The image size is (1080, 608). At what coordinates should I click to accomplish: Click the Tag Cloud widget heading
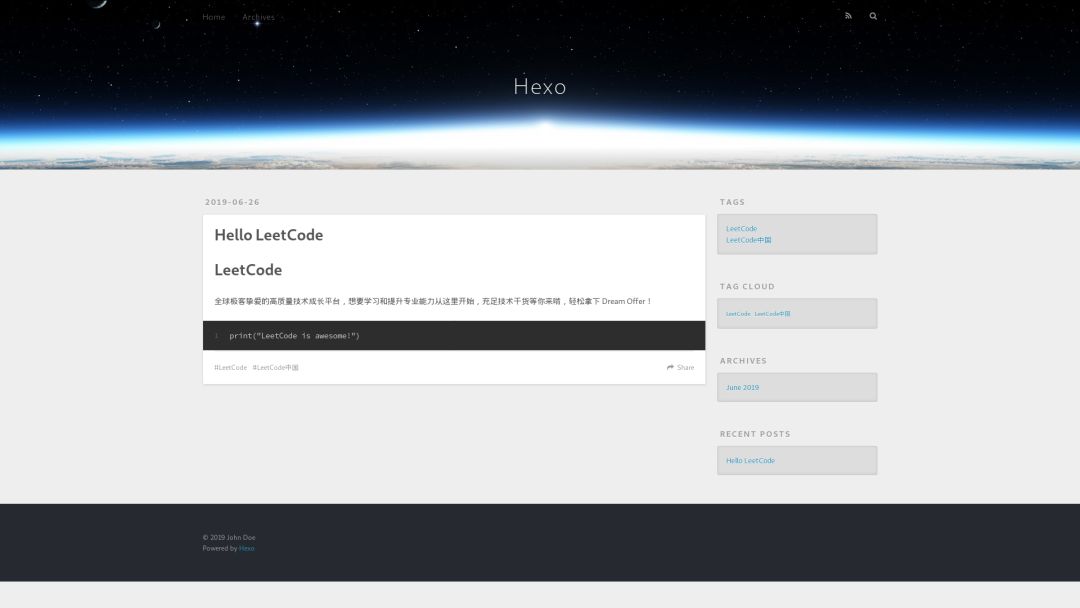747,286
